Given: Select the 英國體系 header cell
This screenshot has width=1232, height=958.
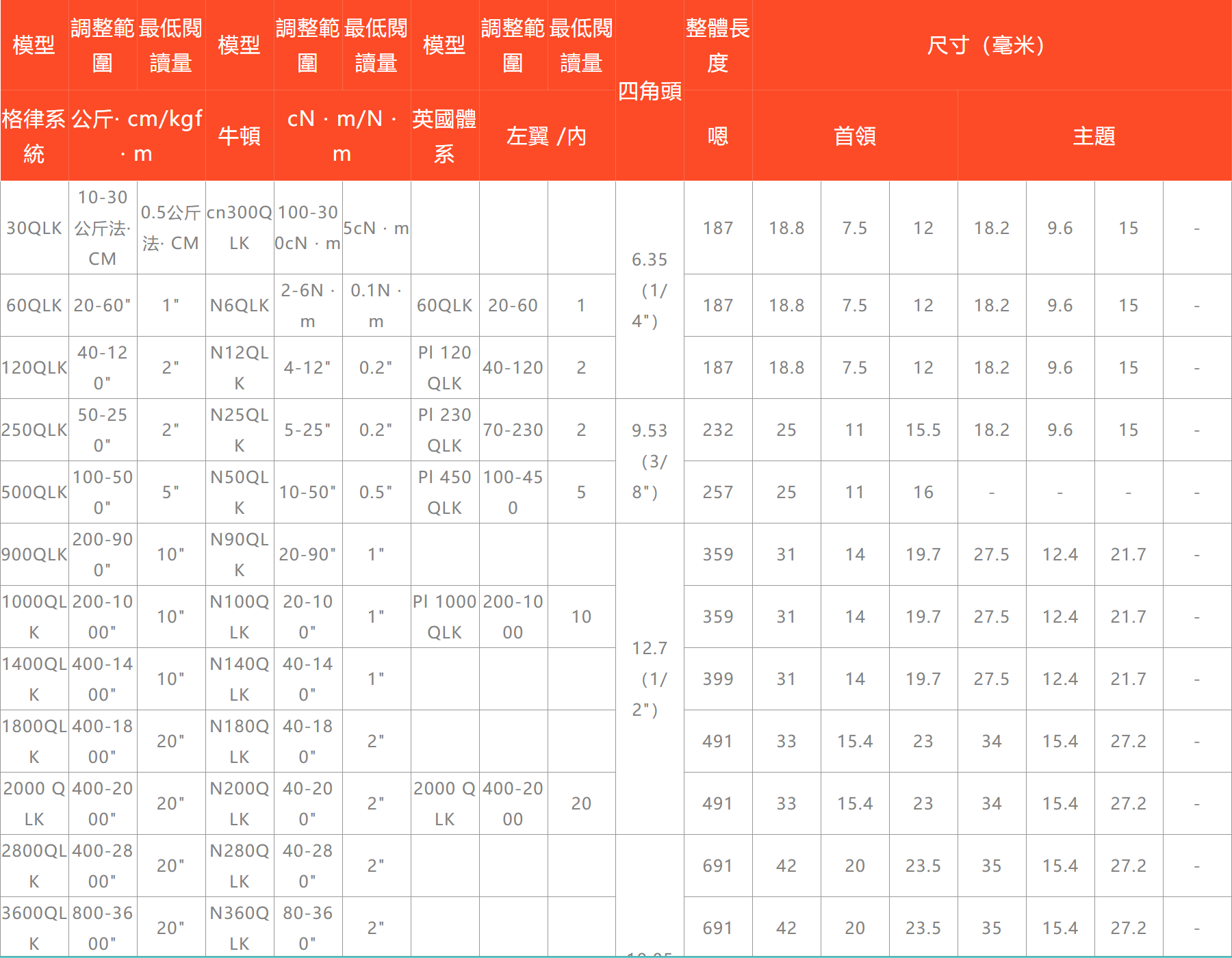Looking at the screenshot, I should click(445, 135).
